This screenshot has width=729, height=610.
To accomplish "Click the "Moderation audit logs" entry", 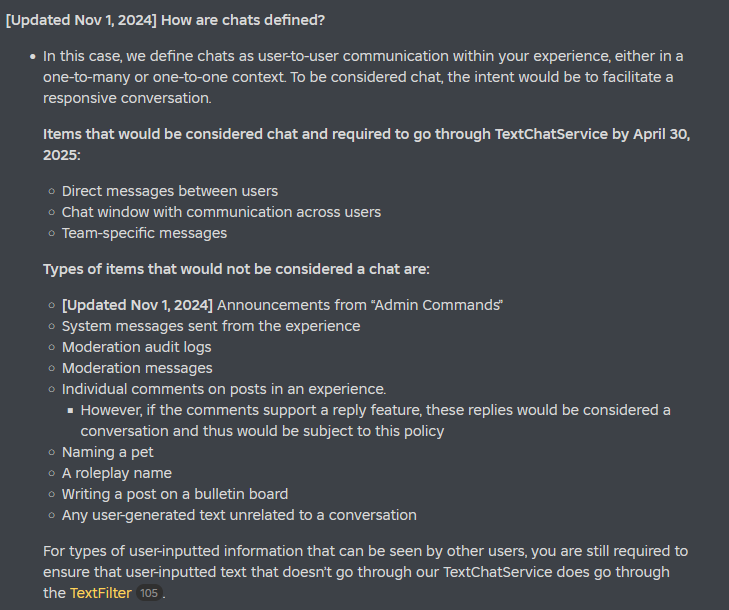I will 137,347.
